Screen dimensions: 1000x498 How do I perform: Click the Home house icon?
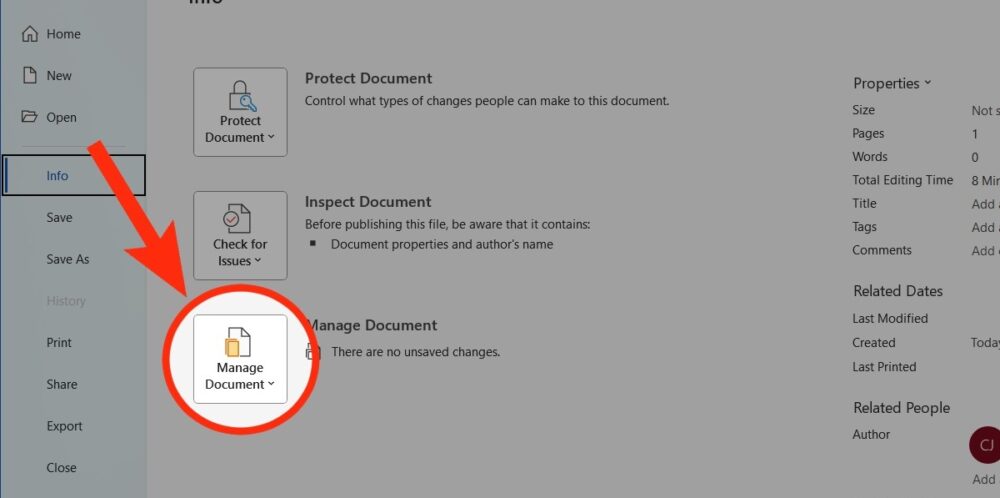tap(30, 33)
